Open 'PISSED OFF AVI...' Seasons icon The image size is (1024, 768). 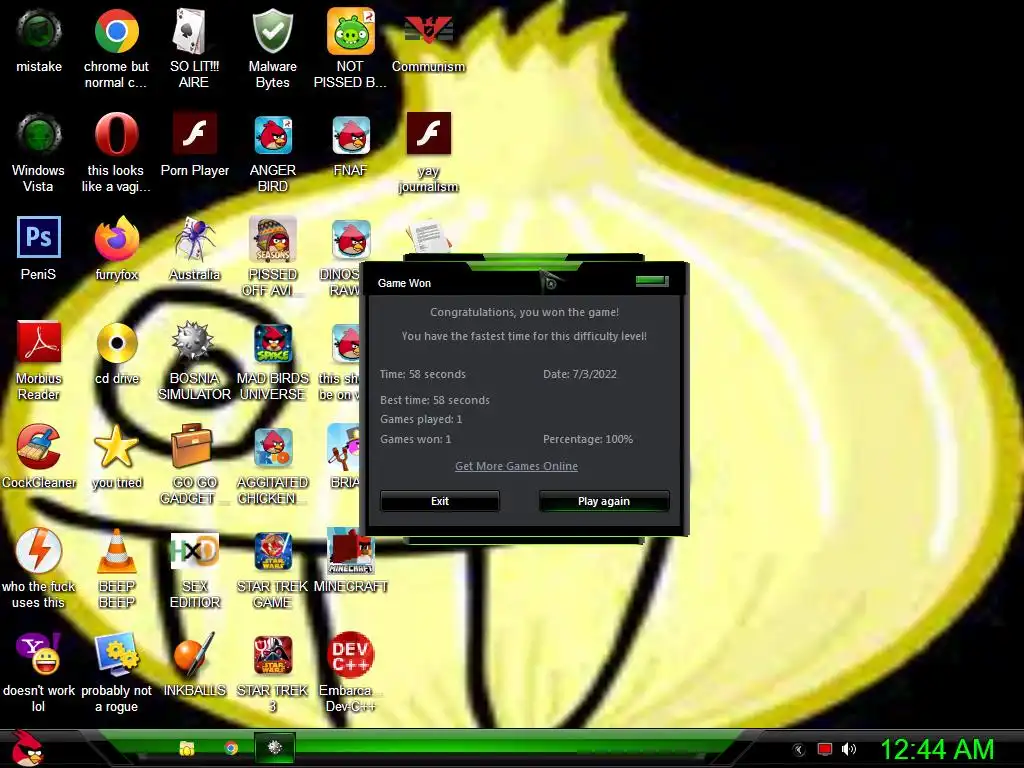click(272, 238)
